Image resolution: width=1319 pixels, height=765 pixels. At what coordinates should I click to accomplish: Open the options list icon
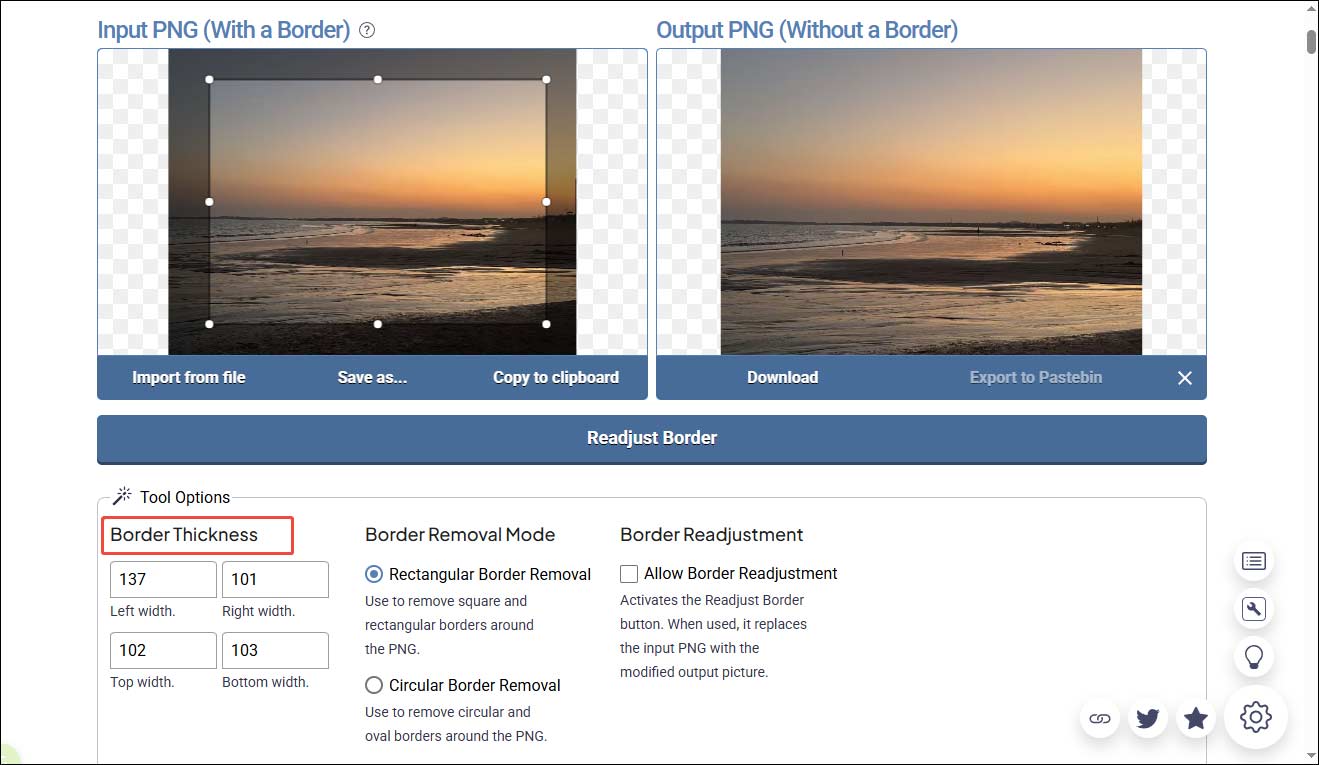pos(1254,561)
